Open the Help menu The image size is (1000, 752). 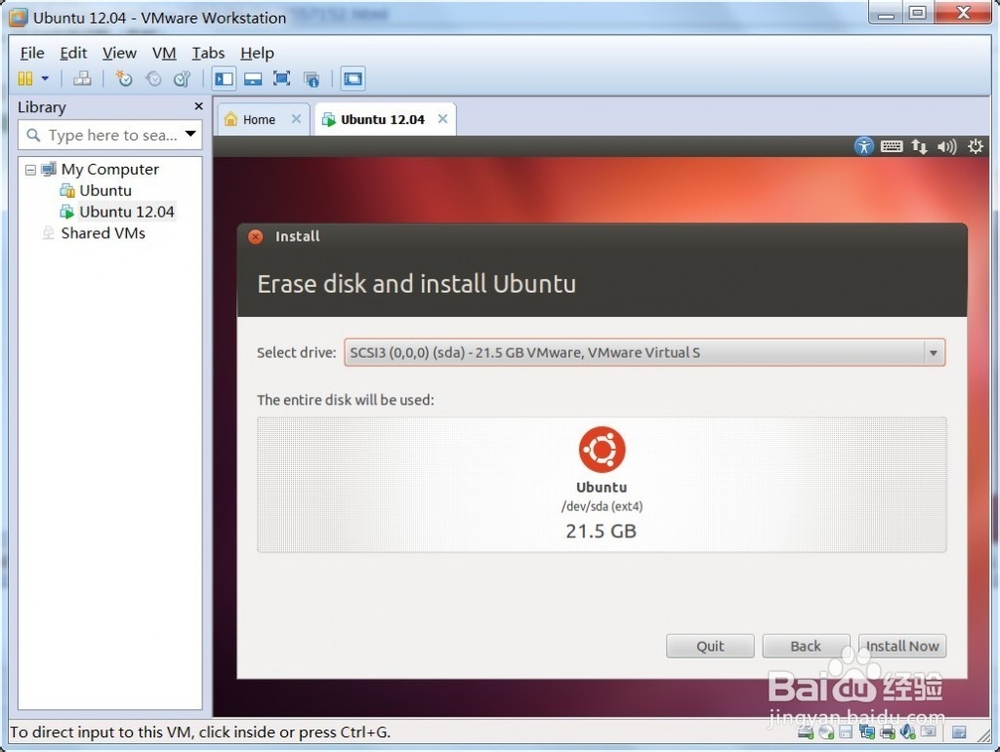(x=257, y=53)
